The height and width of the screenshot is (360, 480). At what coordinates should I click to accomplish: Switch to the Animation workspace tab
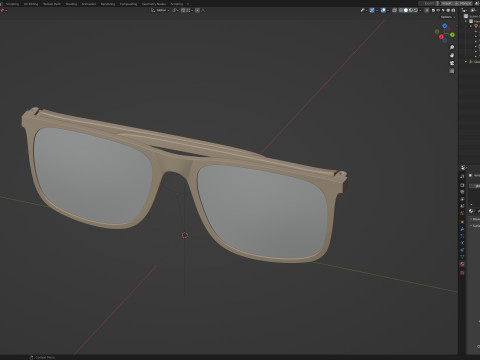[89, 4]
